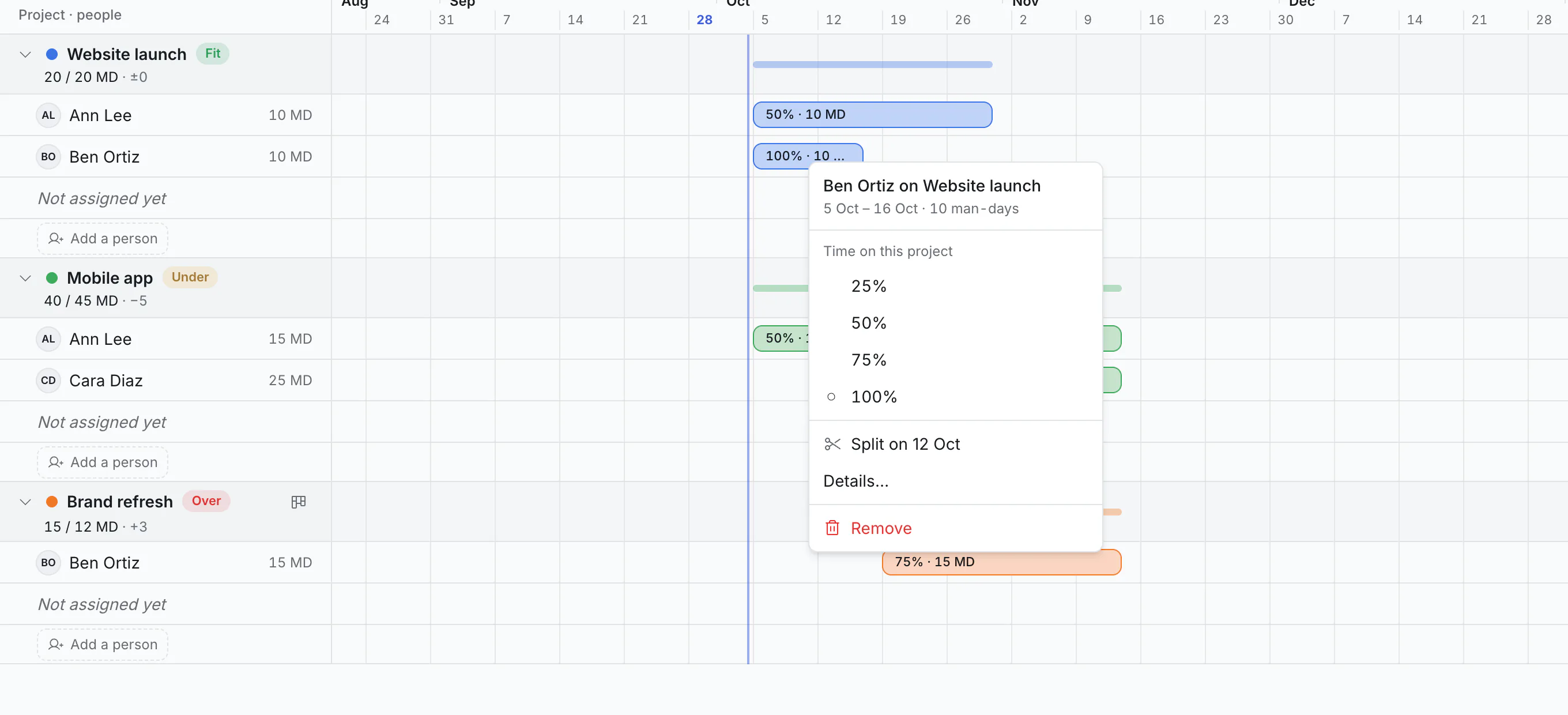Image resolution: width=1568 pixels, height=715 pixels.
Task: Add a person to Mobile app
Action: tap(102, 462)
